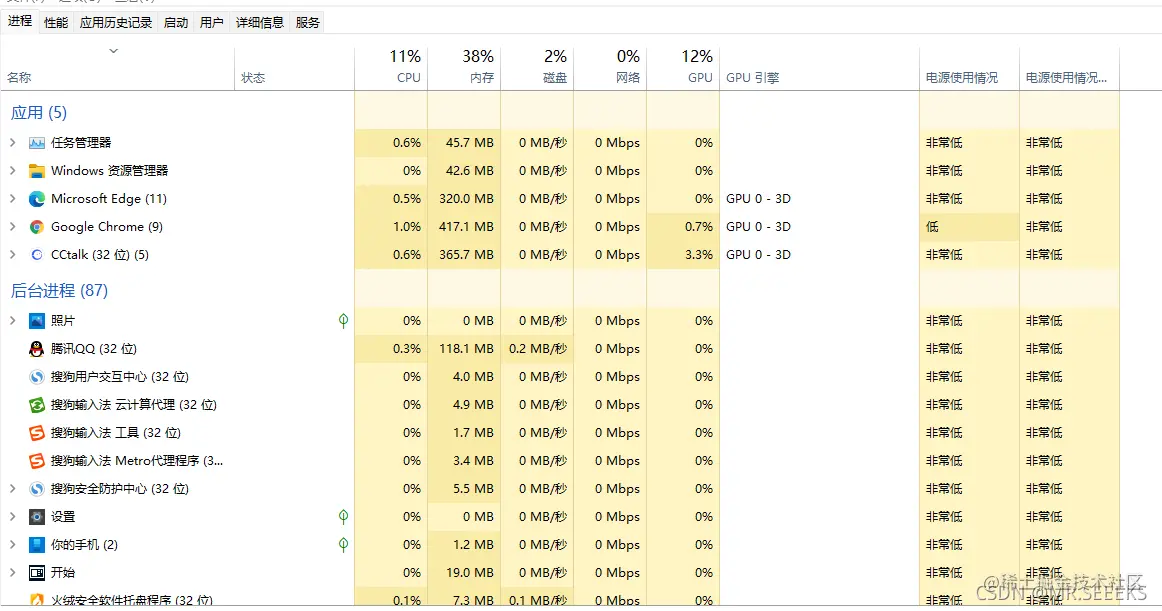
Task: Open the 服务 tab
Action: click(308, 22)
